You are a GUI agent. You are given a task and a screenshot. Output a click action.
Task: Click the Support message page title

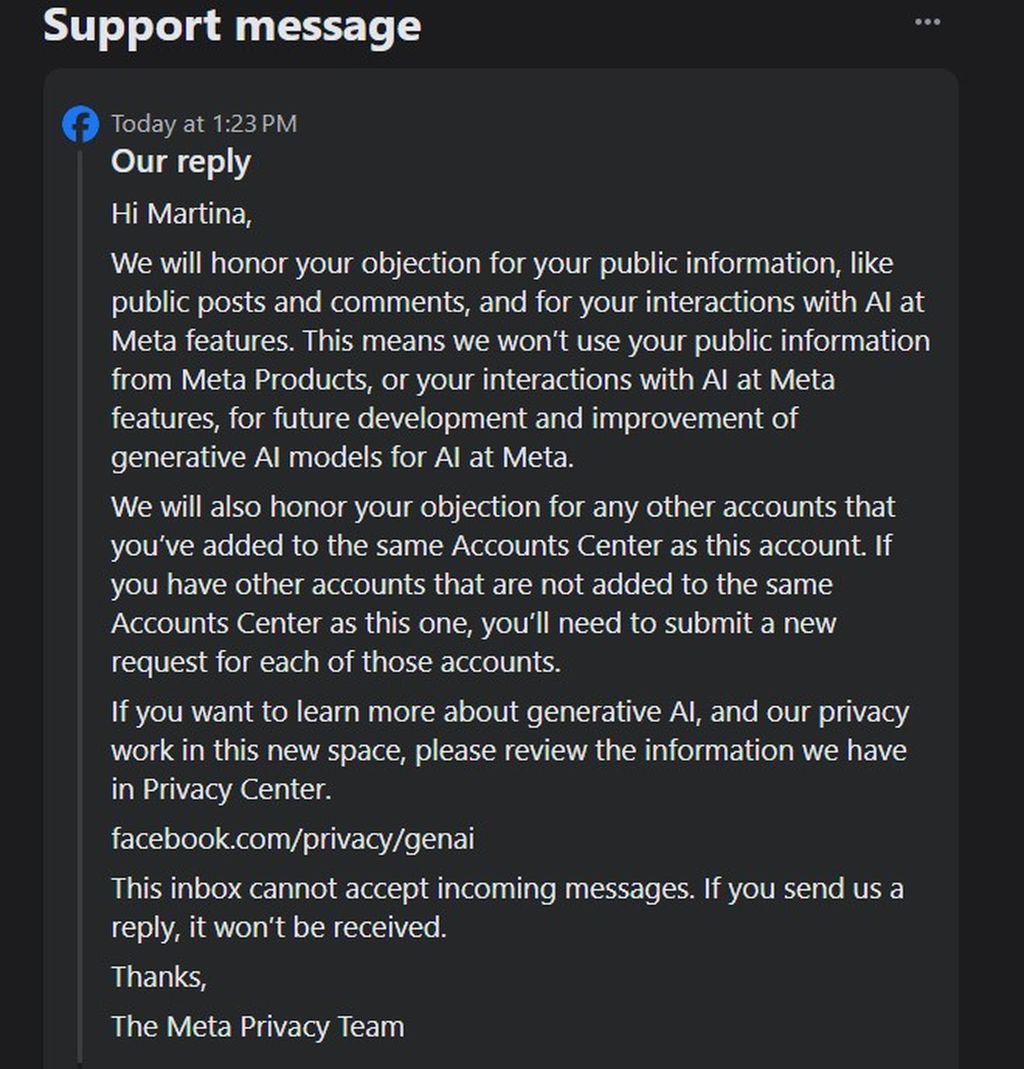(232, 25)
